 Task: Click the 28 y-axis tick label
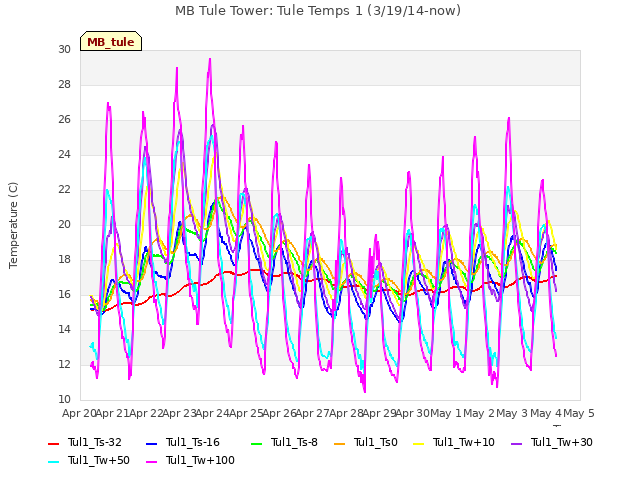coord(64,84)
